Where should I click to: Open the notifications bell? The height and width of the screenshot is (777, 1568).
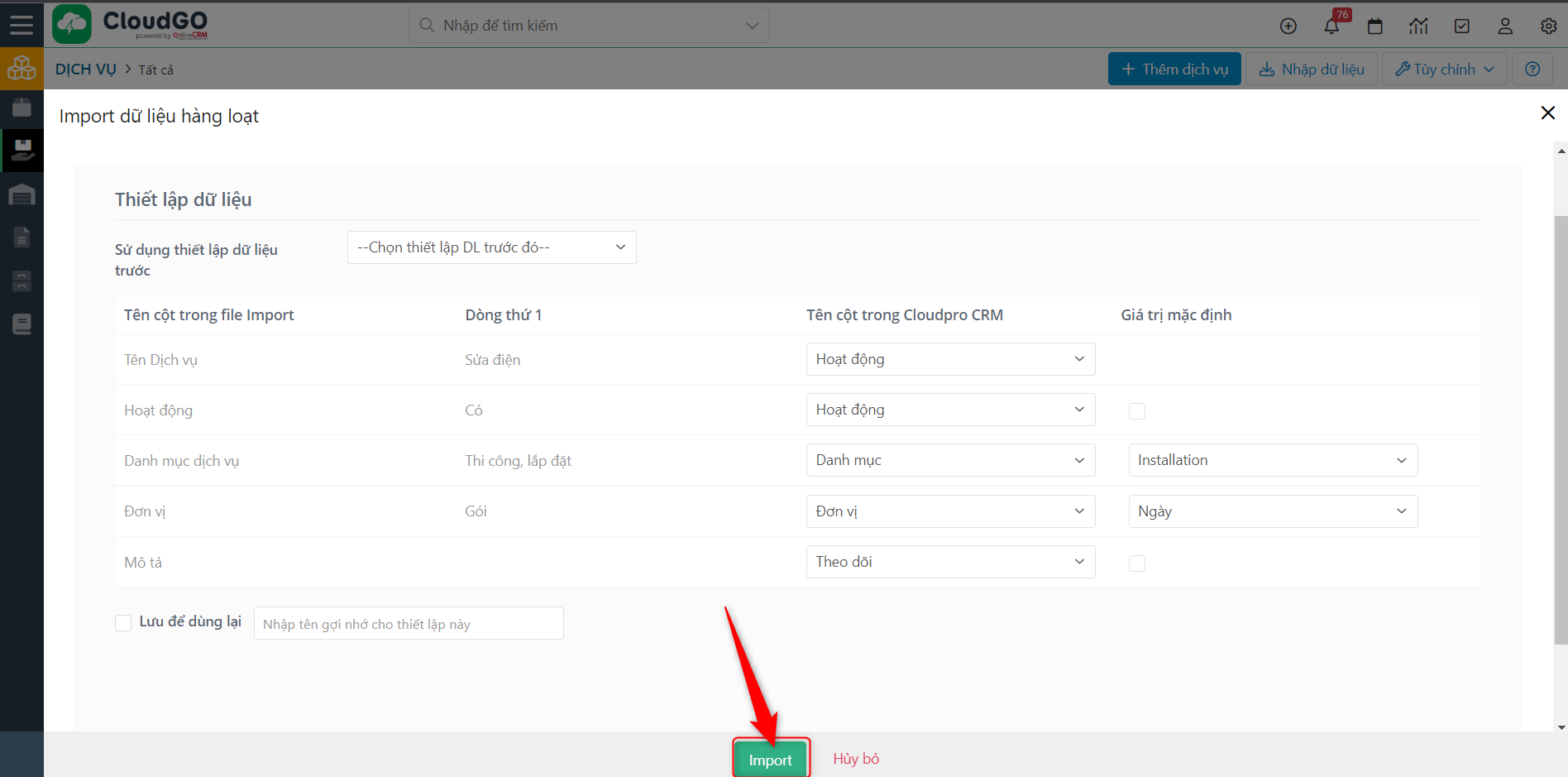pos(1331,26)
